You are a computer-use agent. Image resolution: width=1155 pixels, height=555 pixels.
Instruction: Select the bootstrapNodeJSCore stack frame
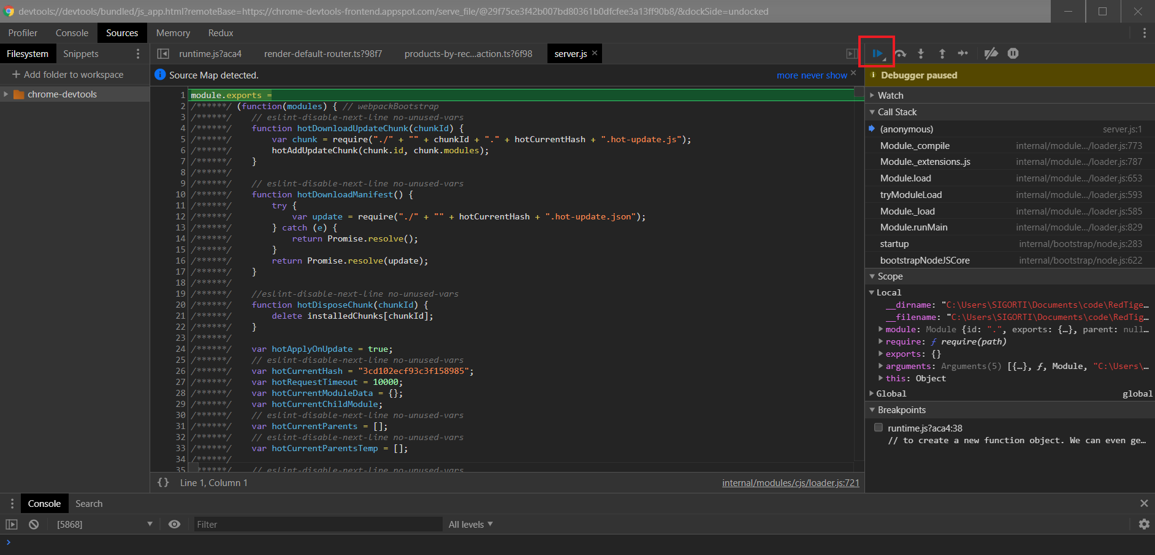(1010, 260)
